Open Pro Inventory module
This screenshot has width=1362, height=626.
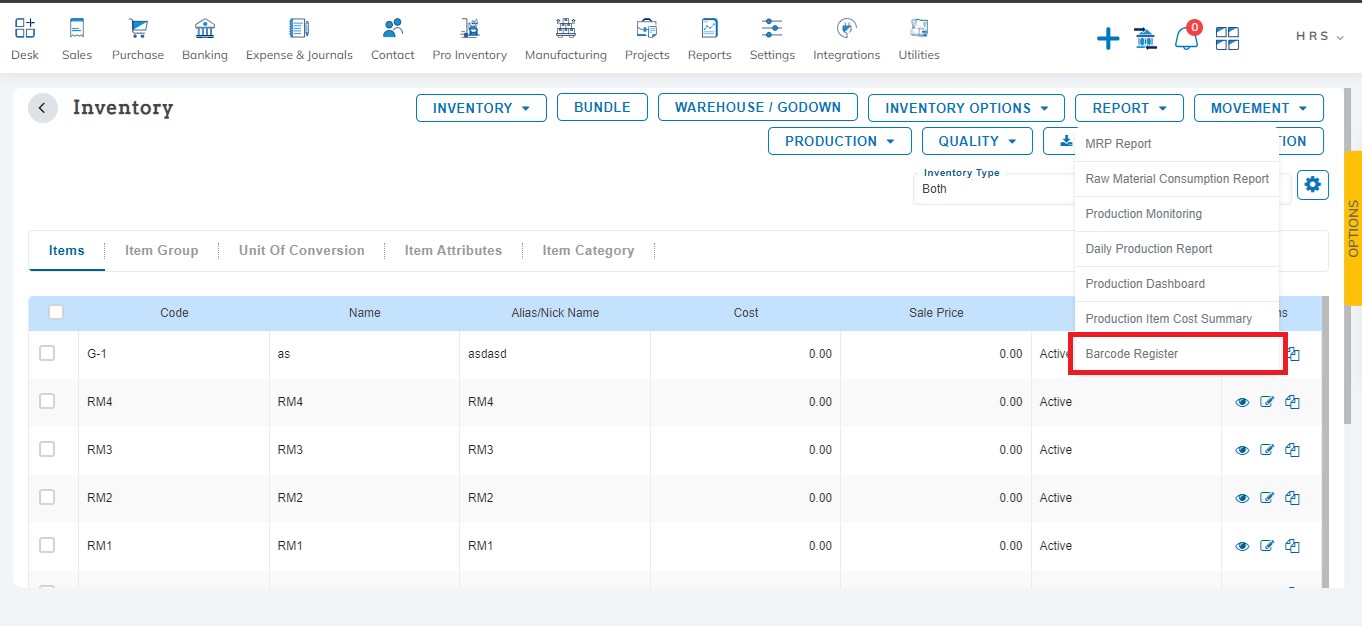click(x=470, y=40)
